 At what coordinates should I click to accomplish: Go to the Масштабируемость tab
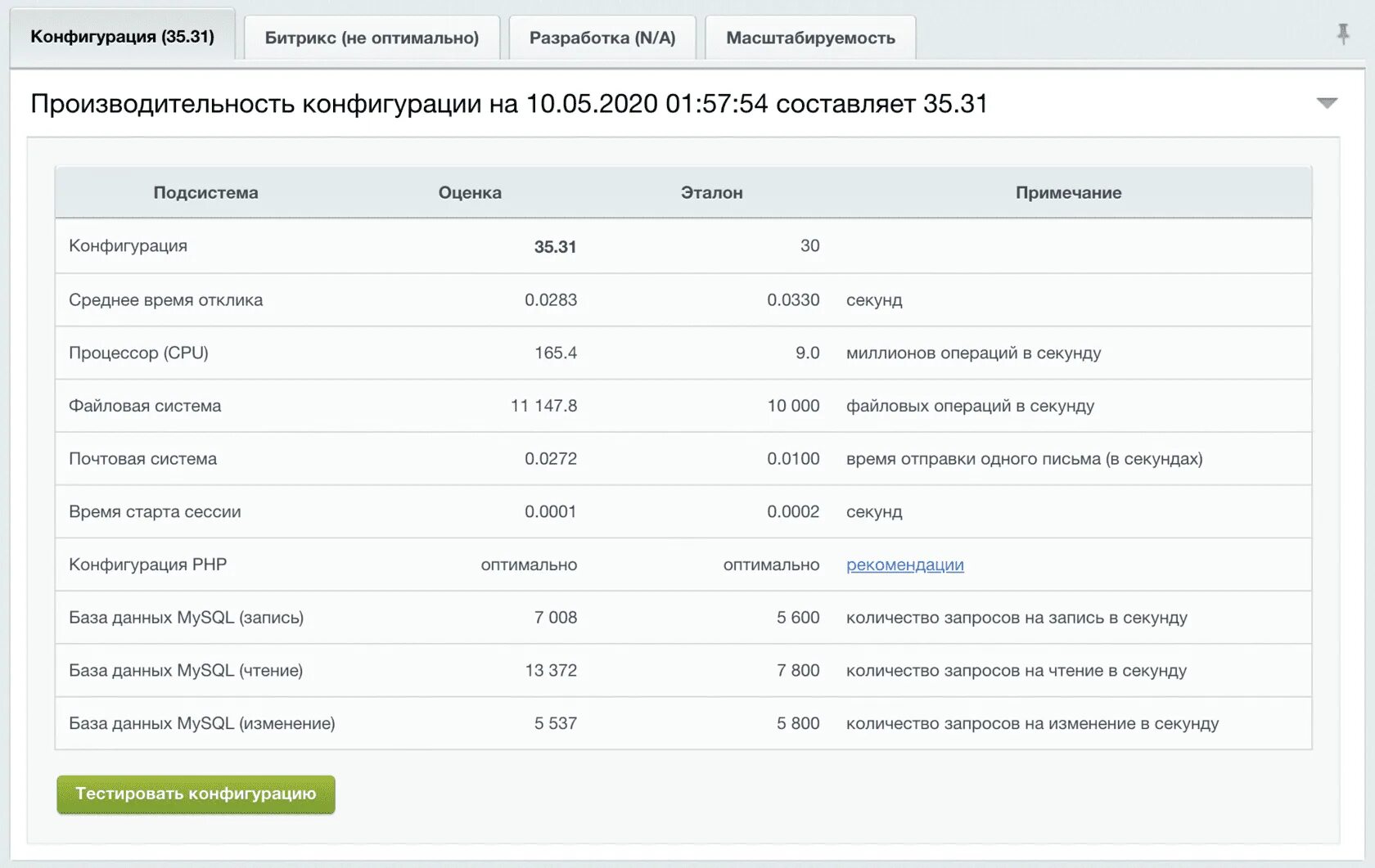[810, 38]
